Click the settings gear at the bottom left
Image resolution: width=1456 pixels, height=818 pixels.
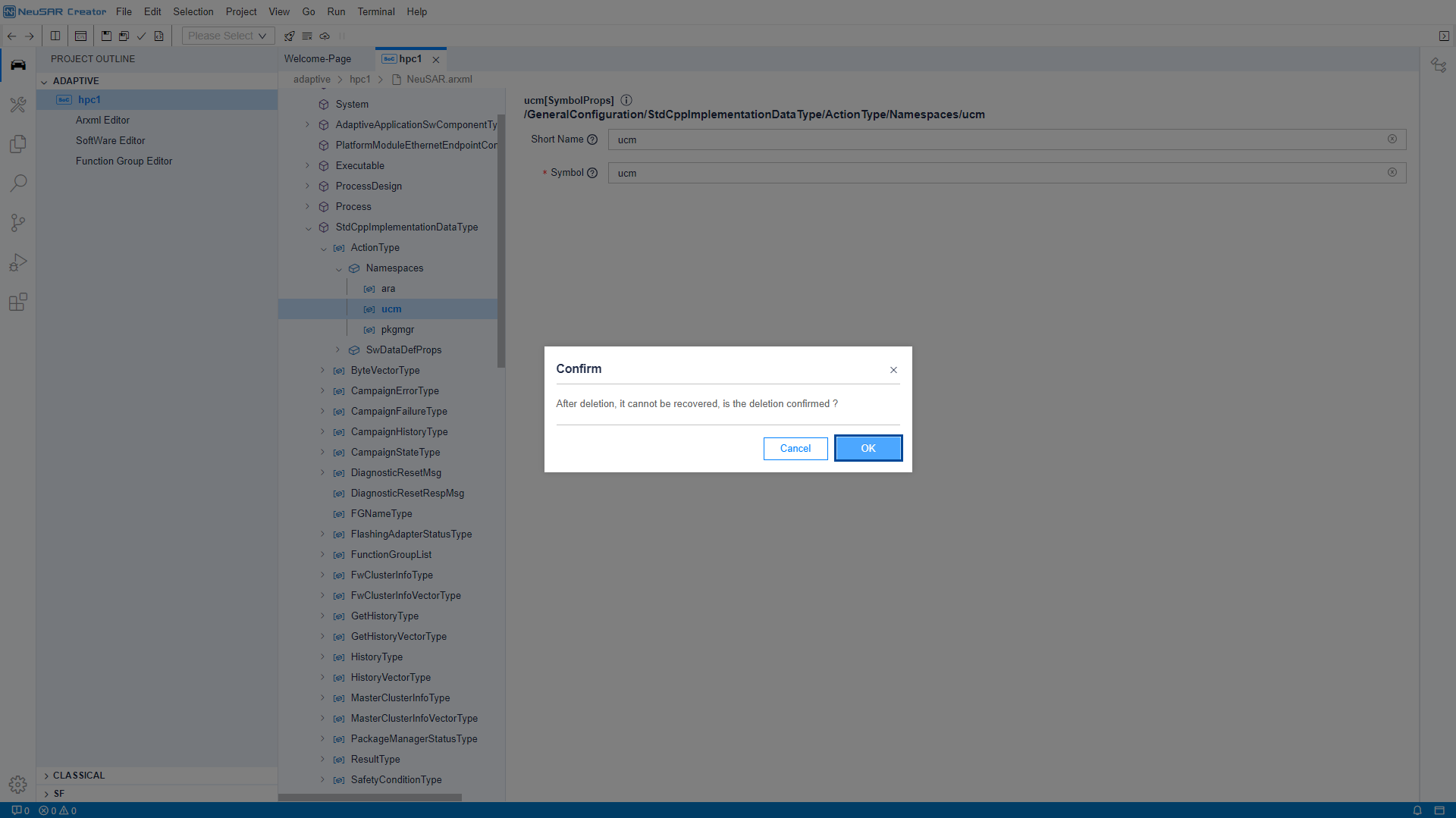click(x=18, y=784)
